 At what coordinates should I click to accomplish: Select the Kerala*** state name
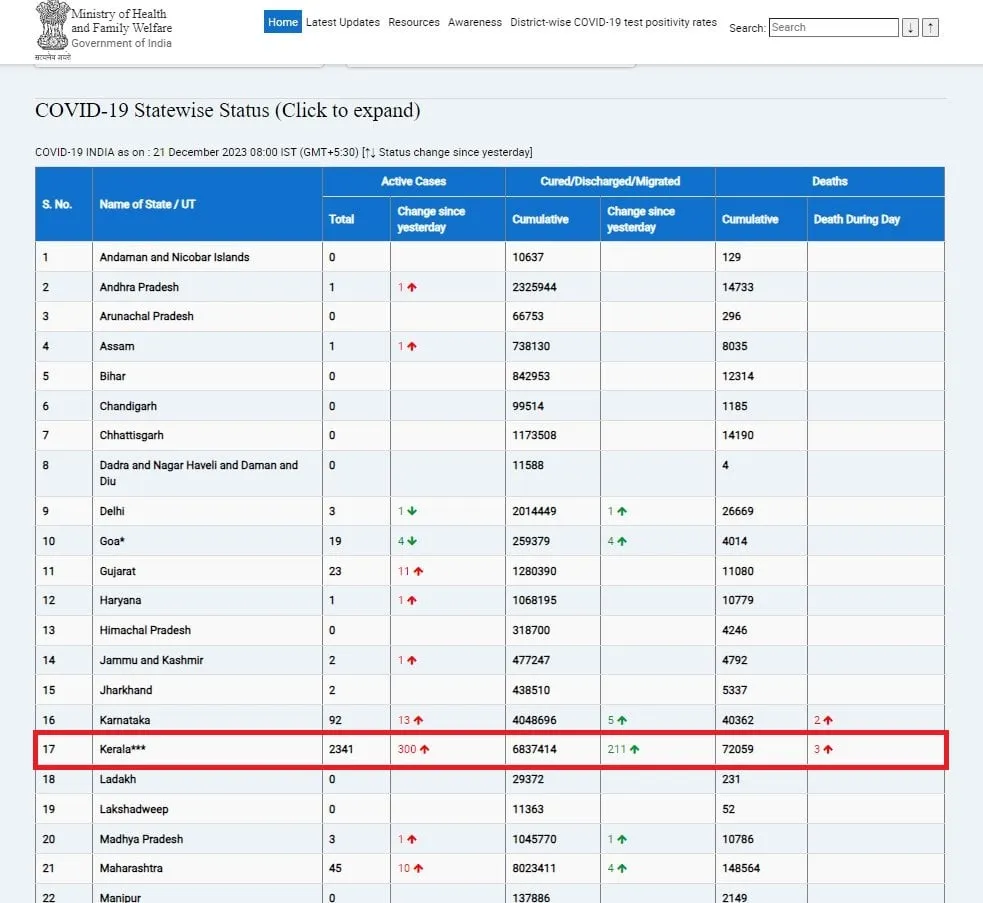(123, 749)
